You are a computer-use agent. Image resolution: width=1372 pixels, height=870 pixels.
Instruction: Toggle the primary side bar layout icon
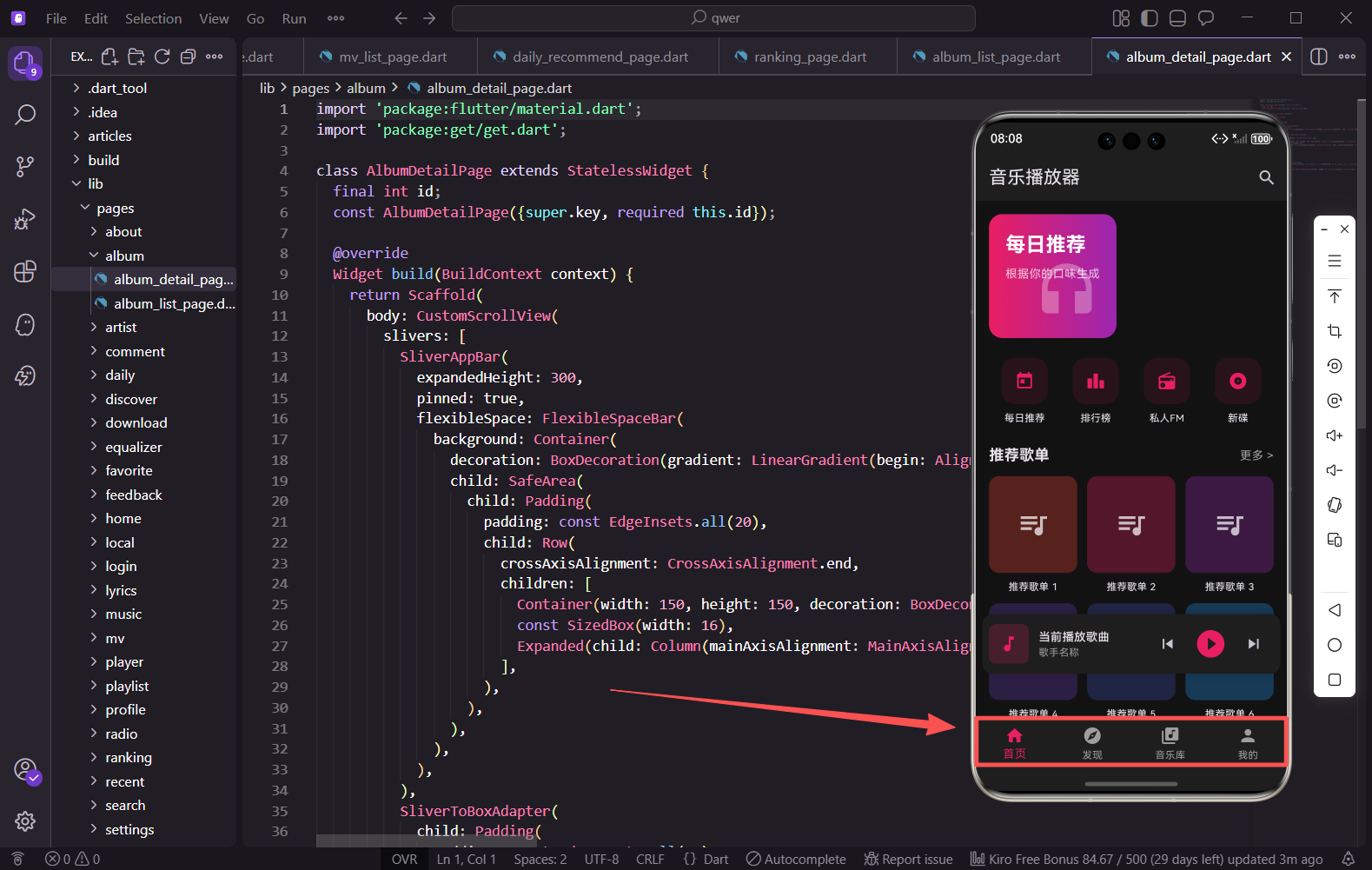click(1150, 18)
